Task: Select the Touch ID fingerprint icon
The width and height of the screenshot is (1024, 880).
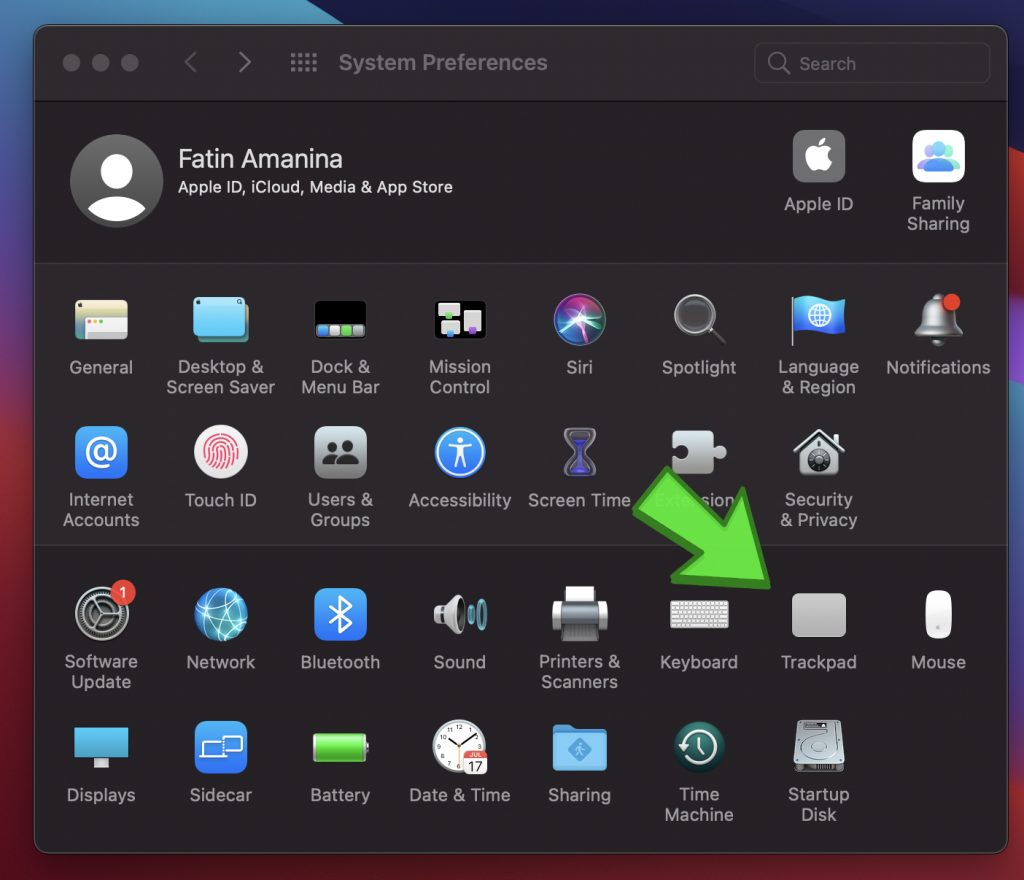Action: point(220,453)
